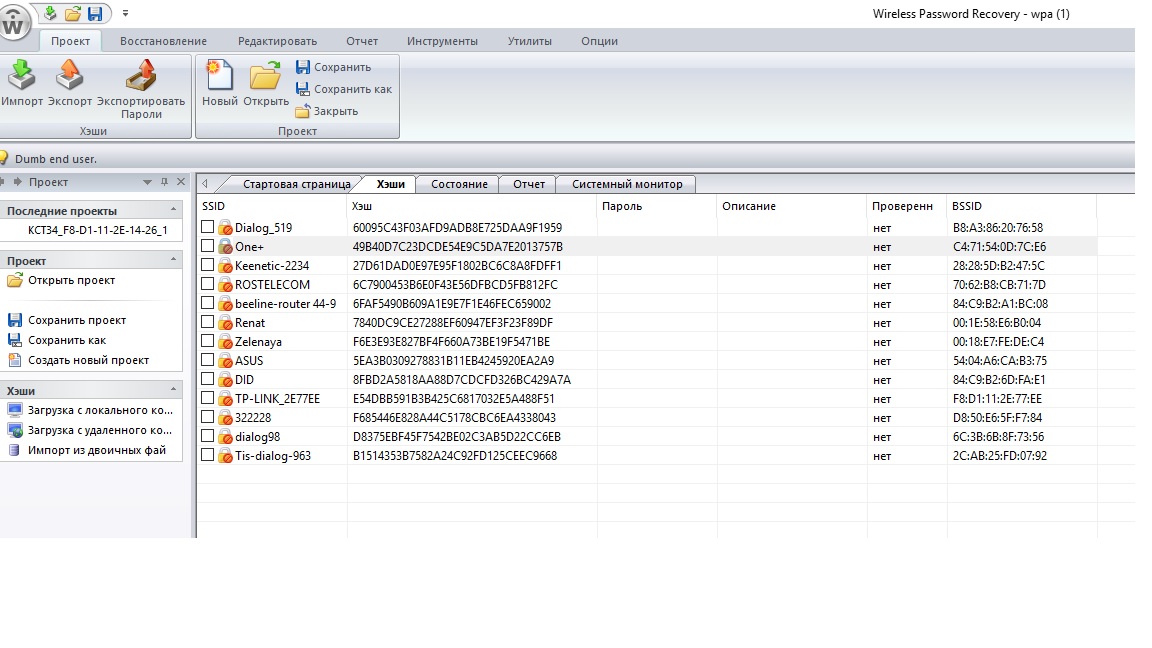Click the Открыть folder icon in ribbon
The image size is (1152, 648).
pyautogui.click(x=265, y=77)
